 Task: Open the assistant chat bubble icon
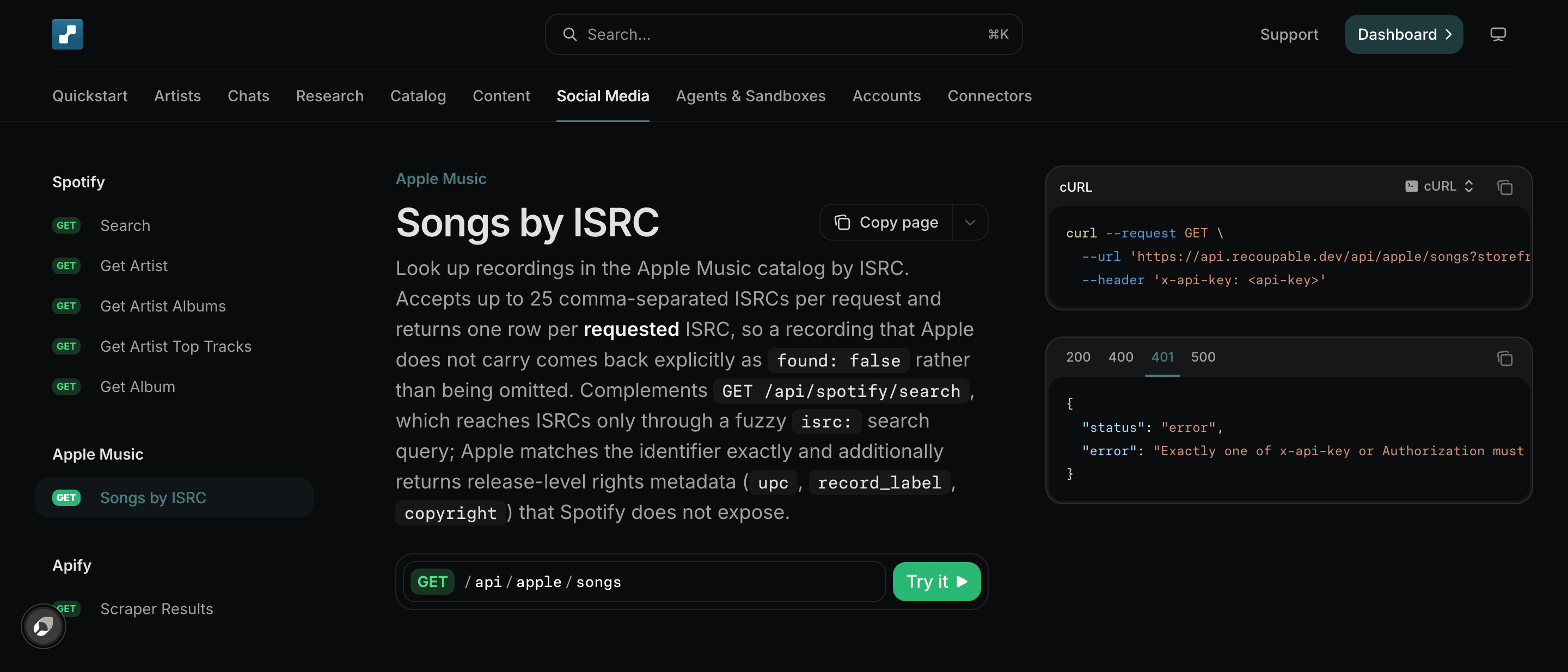(43, 626)
